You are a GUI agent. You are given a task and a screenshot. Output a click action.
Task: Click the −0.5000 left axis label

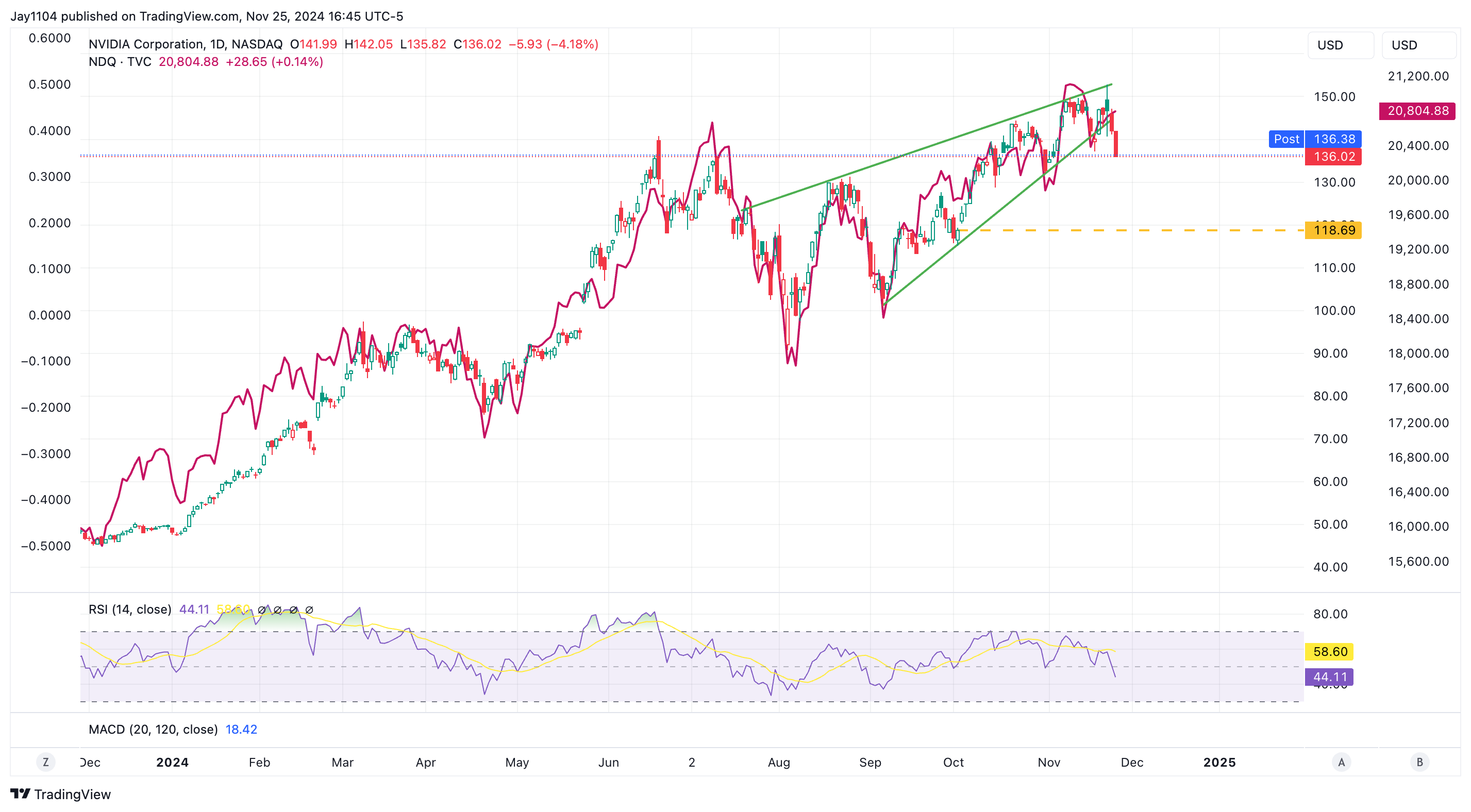(x=46, y=546)
